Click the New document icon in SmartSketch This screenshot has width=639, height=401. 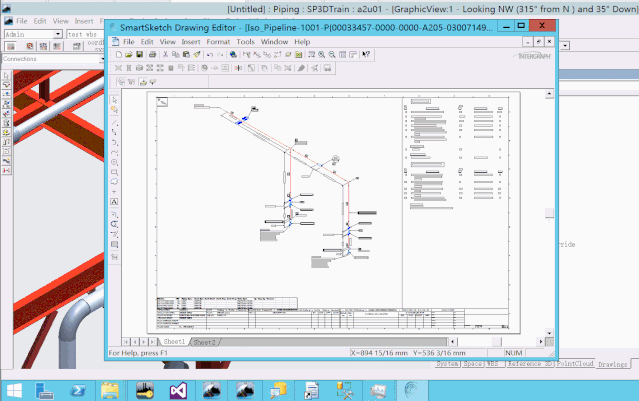click(119, 55)
